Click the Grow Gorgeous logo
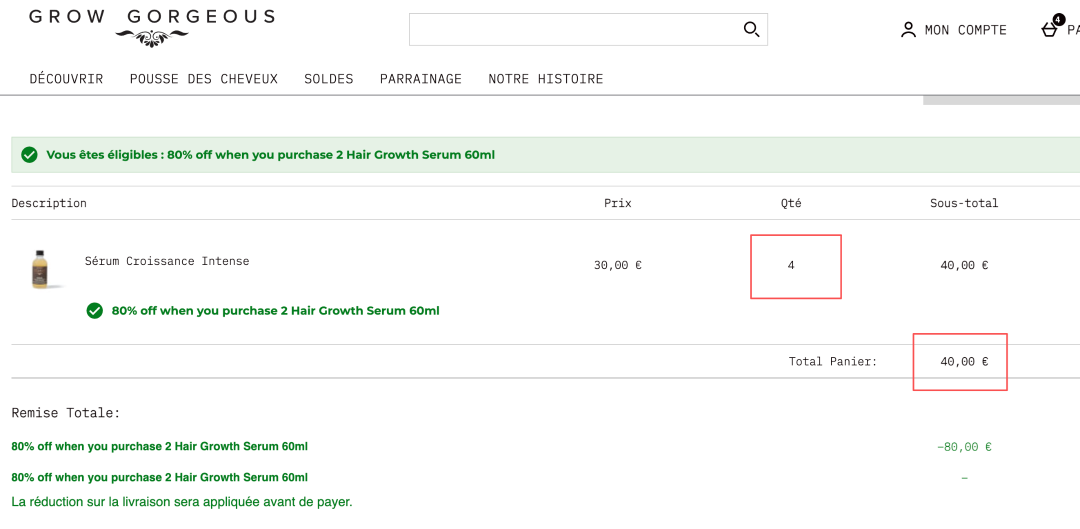This screenshot has width=1080, height=529. coord(151,27)
